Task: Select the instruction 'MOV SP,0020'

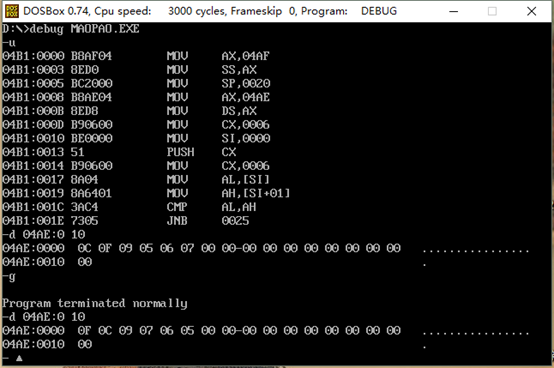Action: point(218,84)
